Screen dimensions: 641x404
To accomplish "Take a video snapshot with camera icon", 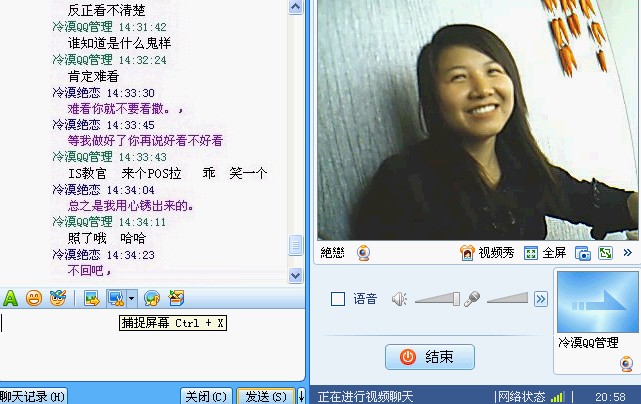I will (583, 254).
